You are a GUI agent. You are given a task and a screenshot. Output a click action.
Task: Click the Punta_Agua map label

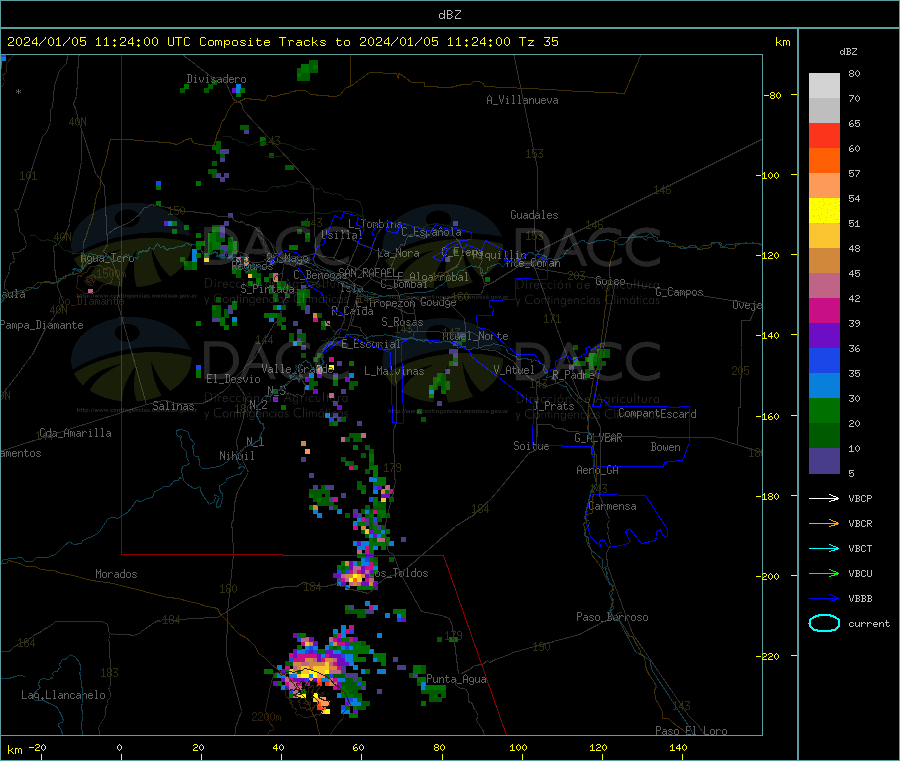pos(456,679)
